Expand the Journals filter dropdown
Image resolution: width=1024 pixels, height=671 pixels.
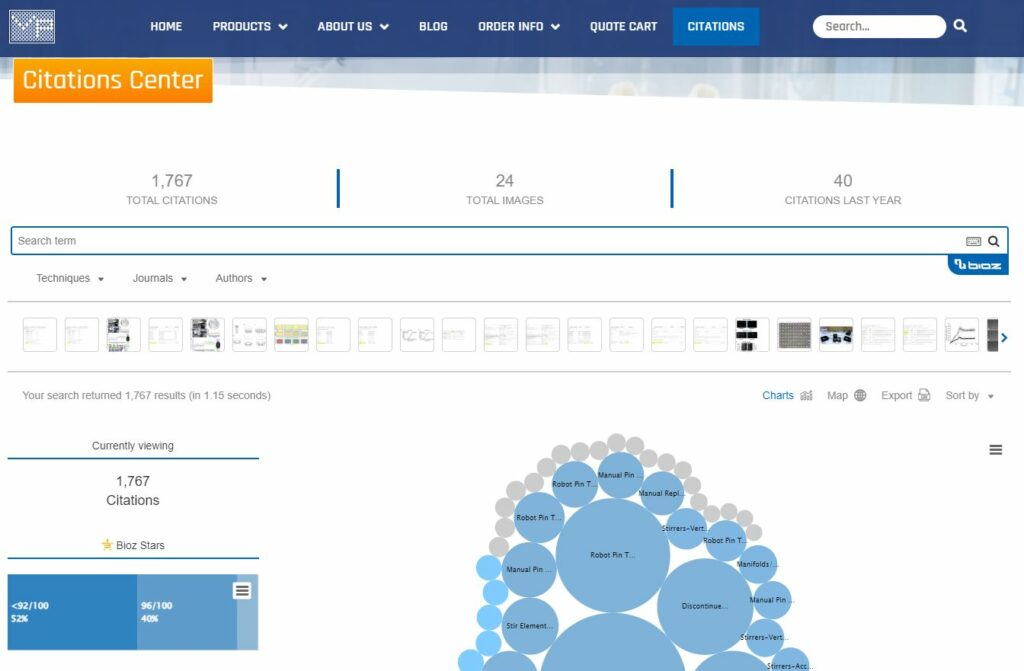tap(160, 278)
